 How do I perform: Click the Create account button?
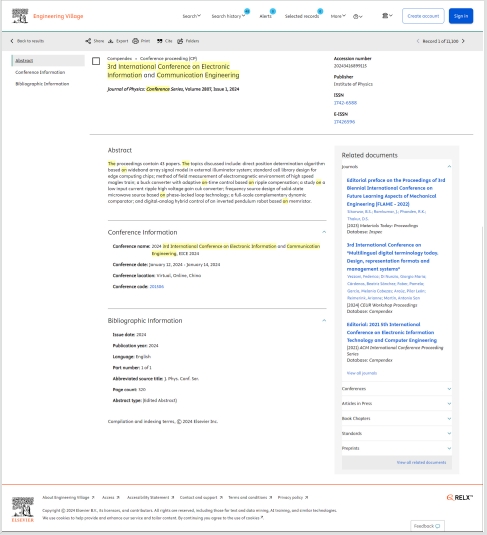click(423, 16)
